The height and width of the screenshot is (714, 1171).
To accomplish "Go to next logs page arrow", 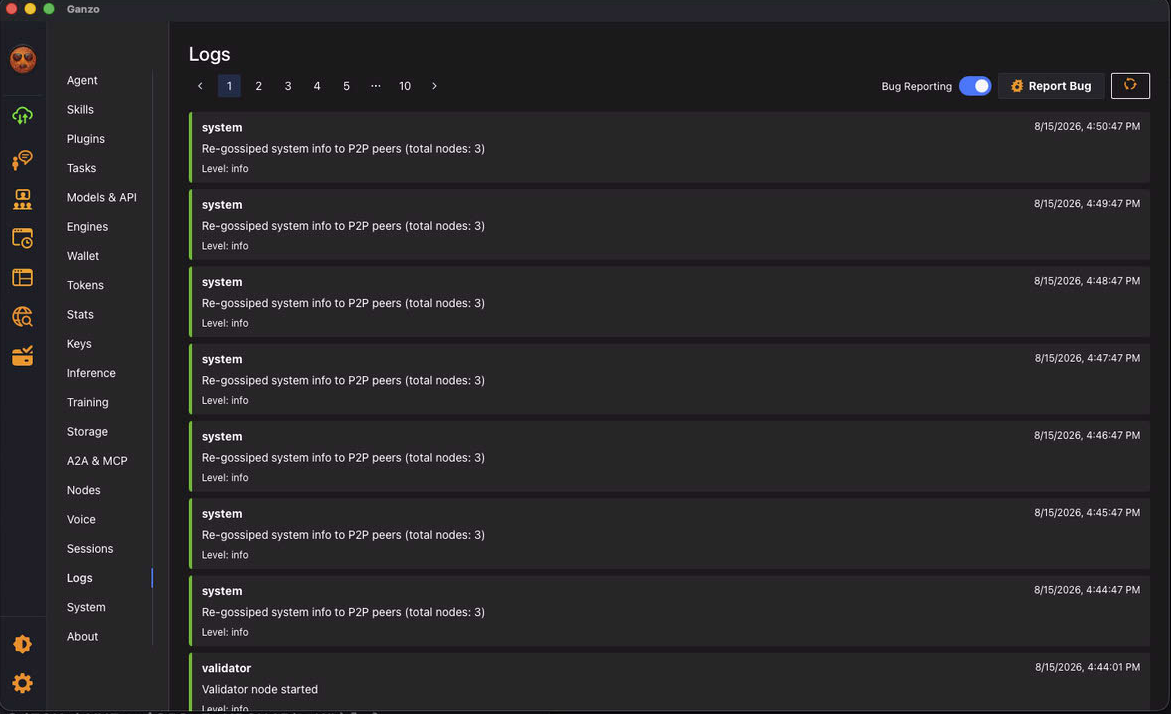I will pyautogui.click(x=434, y=86).
